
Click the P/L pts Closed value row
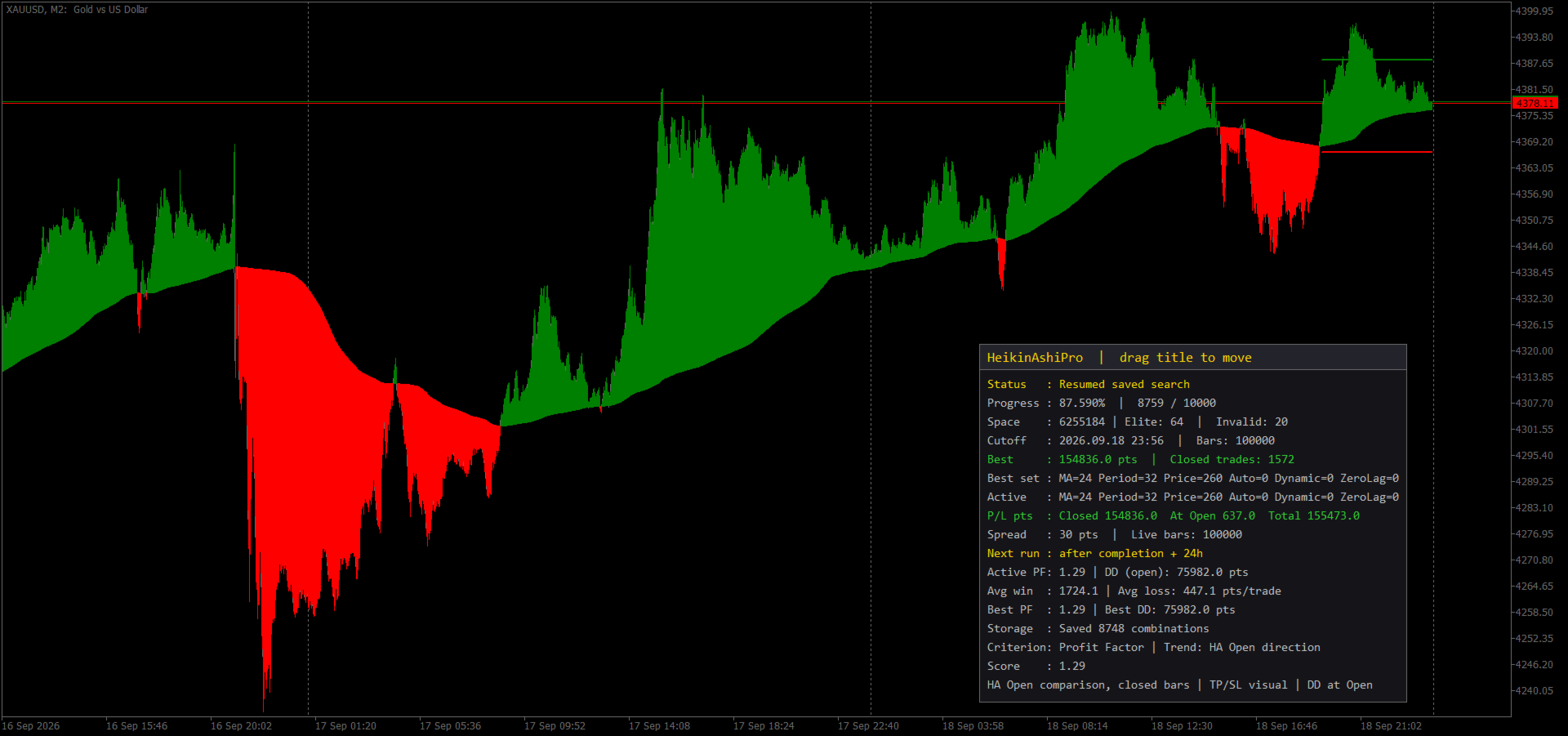tap(1173, 515)
